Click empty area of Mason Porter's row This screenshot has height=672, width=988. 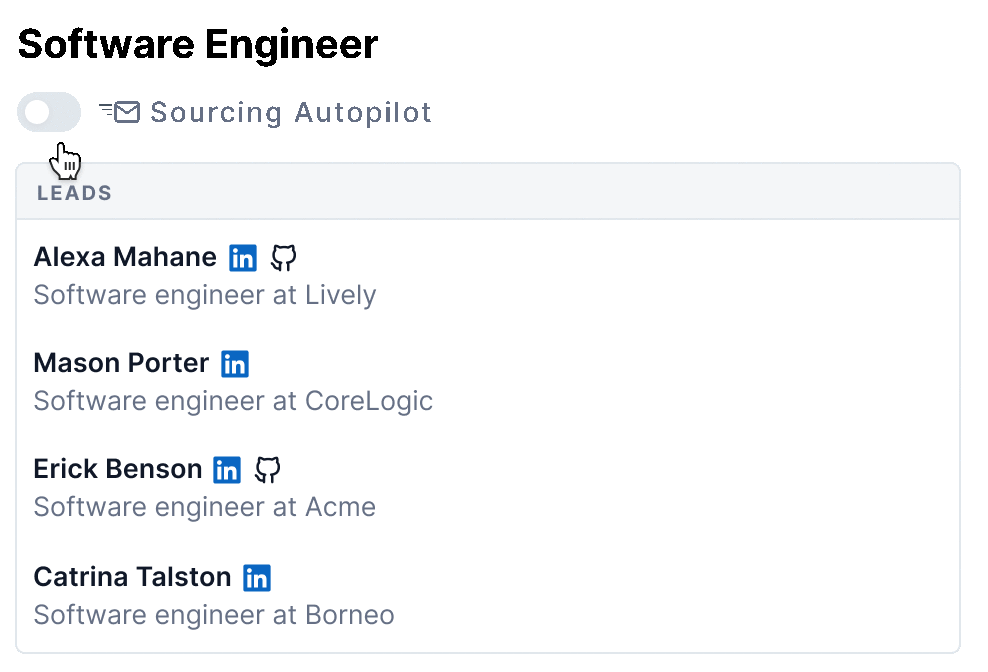point(700,382)
